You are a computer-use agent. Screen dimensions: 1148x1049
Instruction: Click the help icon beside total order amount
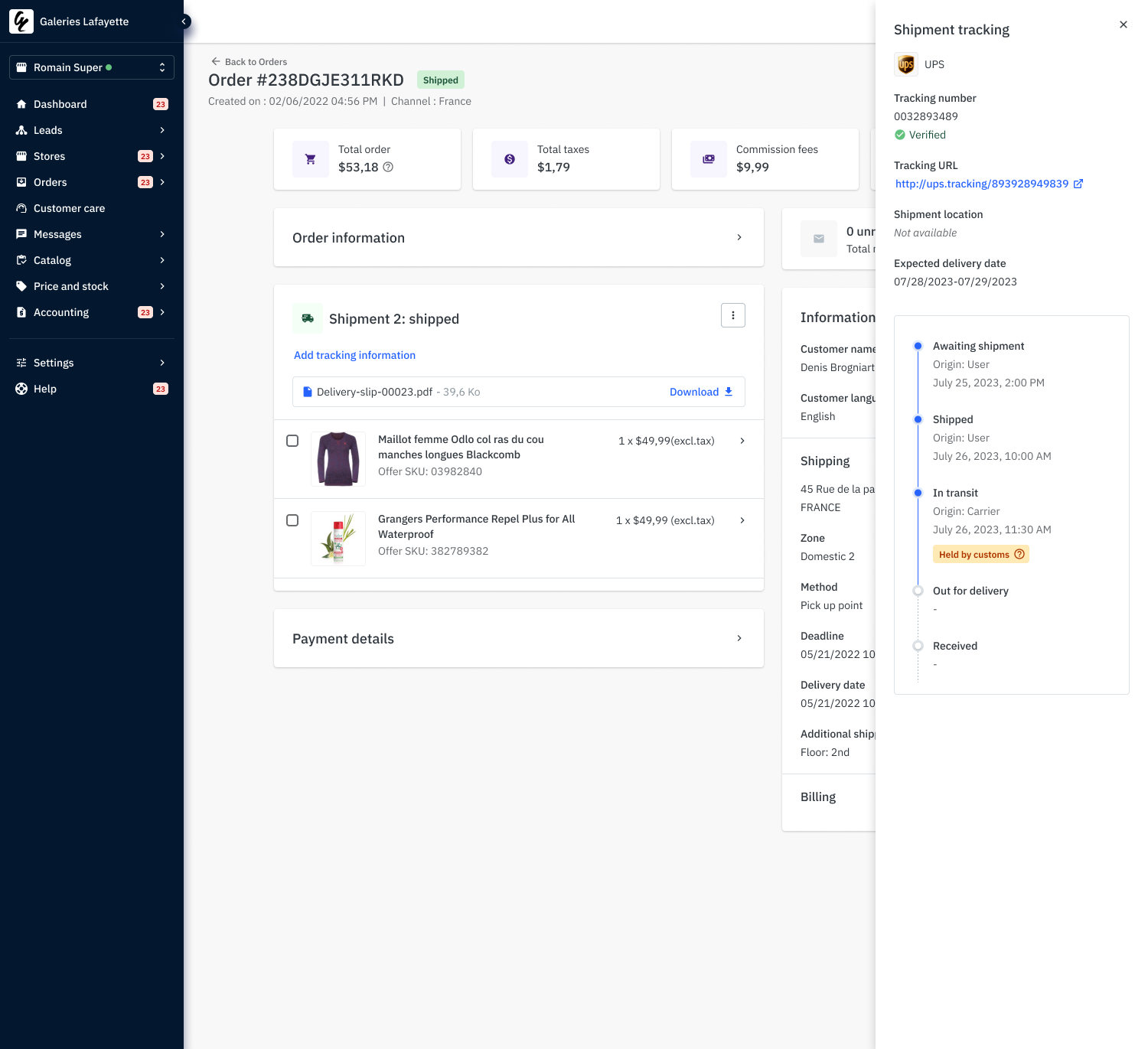388,167
